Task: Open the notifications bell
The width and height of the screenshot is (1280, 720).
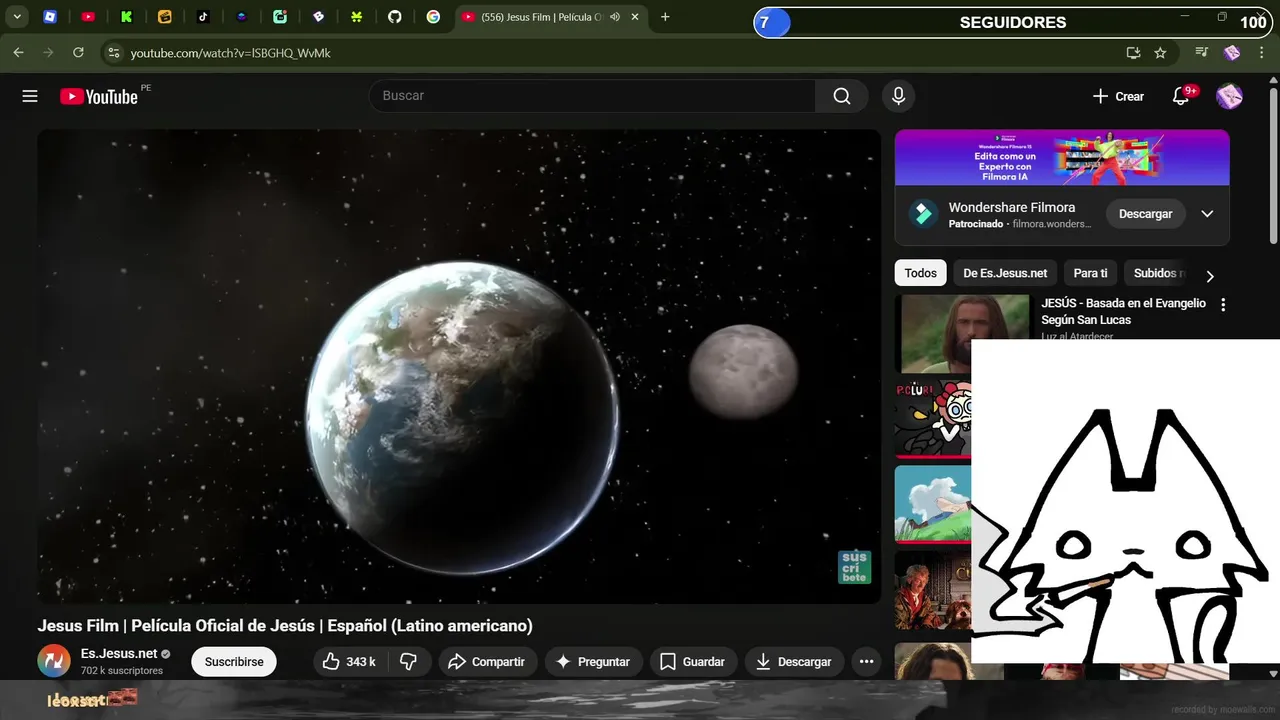Action: 1181,96
